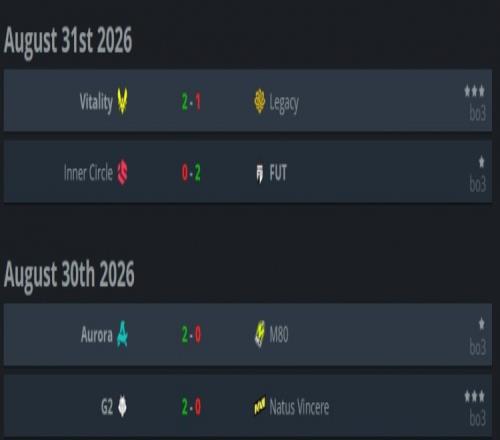This screenshot has height=440, width=500.
Task: Select the Inner Circle team name
Action: tap(88, 173)
